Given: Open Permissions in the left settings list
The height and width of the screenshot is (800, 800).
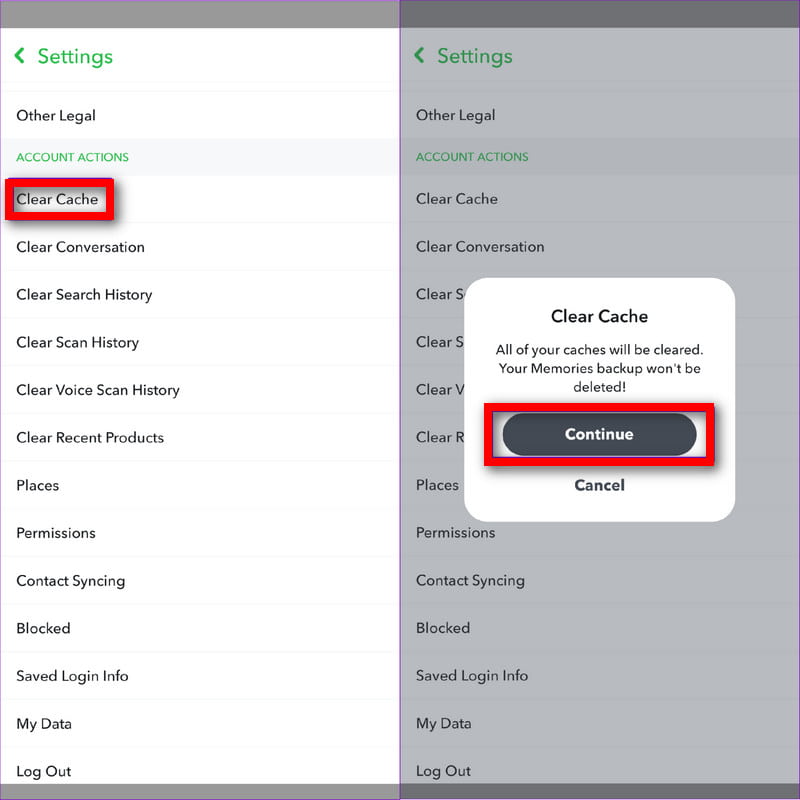Looking at the screenshot, I should (x=56, y=533).
